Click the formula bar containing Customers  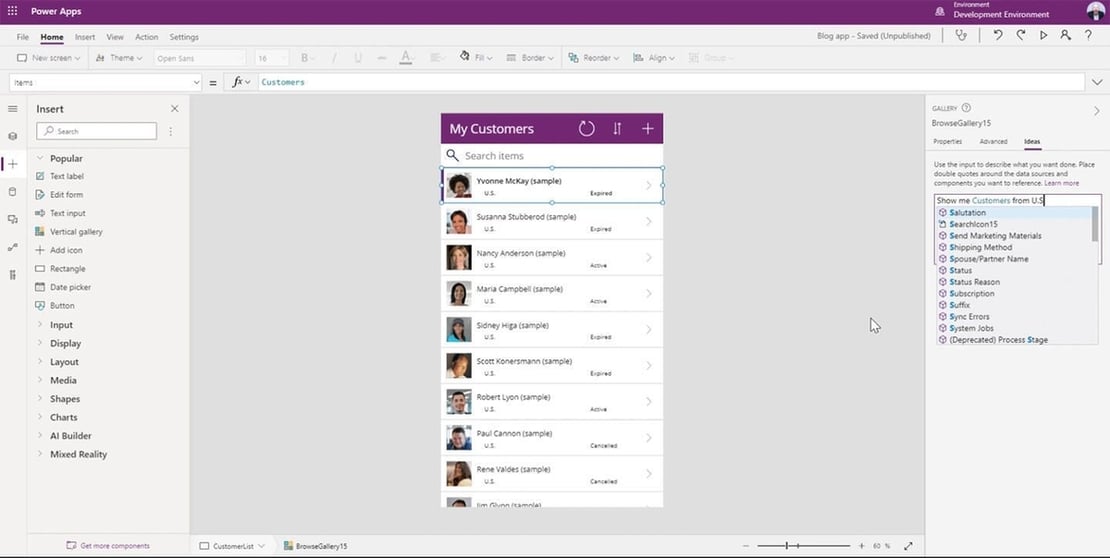click(x=671, y=83)
